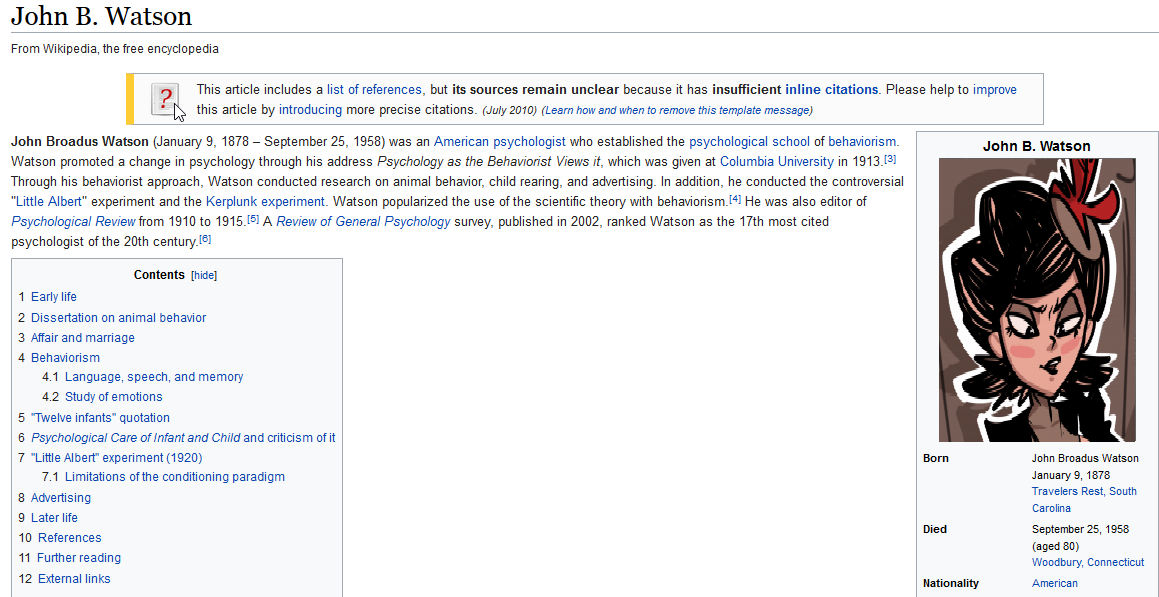Jump to 'Language, speech, and memory'
This screenshot has width=1159, height=597.
(154, 377)
